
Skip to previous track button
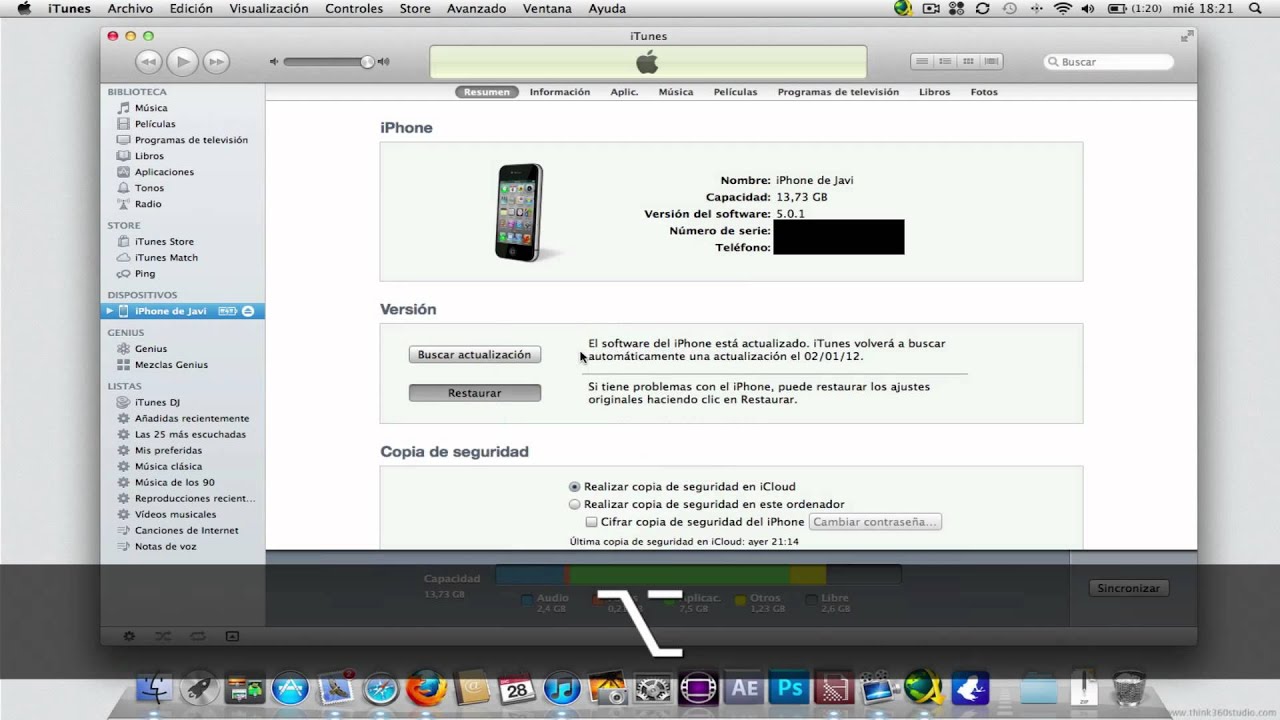coord(148,62)
